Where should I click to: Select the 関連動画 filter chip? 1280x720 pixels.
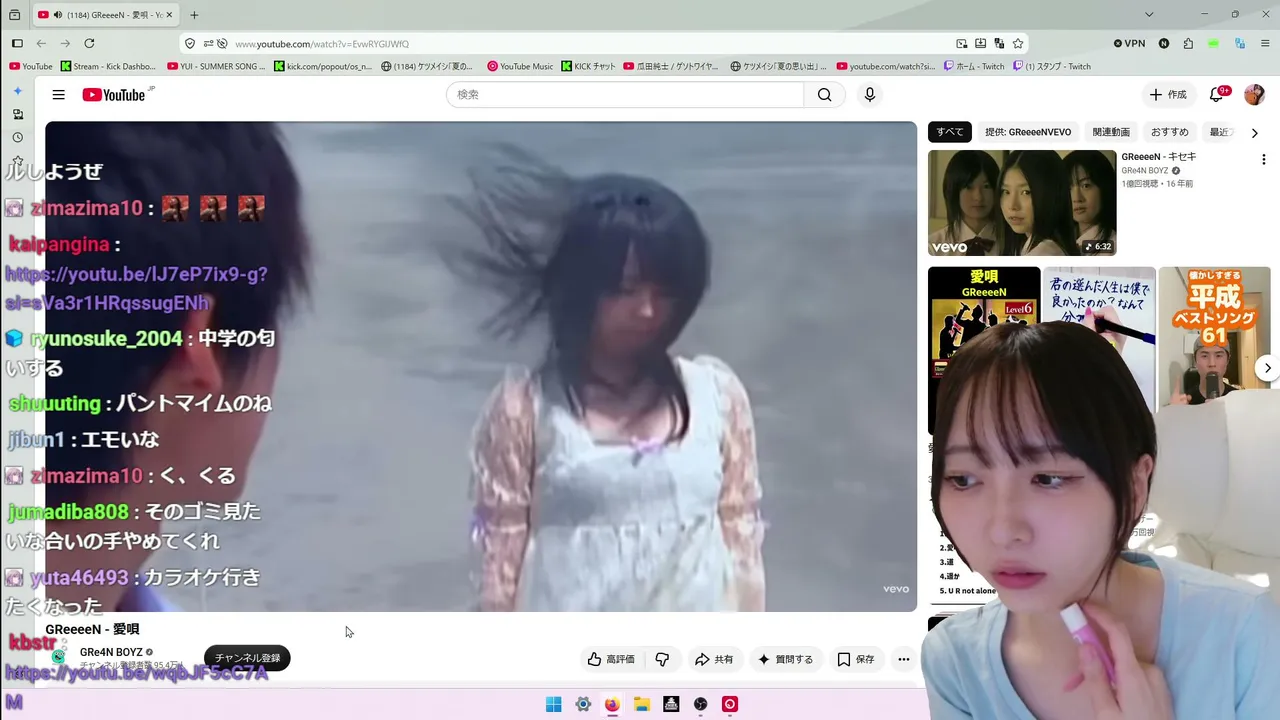click(1111, 132)
